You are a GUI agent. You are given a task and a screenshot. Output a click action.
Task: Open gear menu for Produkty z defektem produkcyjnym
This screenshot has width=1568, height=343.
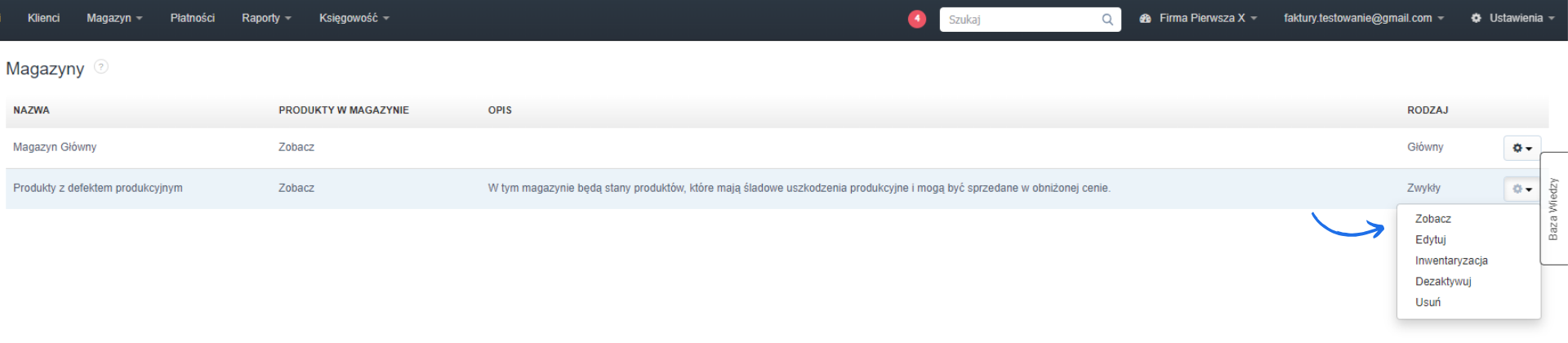pos(1521,189)
